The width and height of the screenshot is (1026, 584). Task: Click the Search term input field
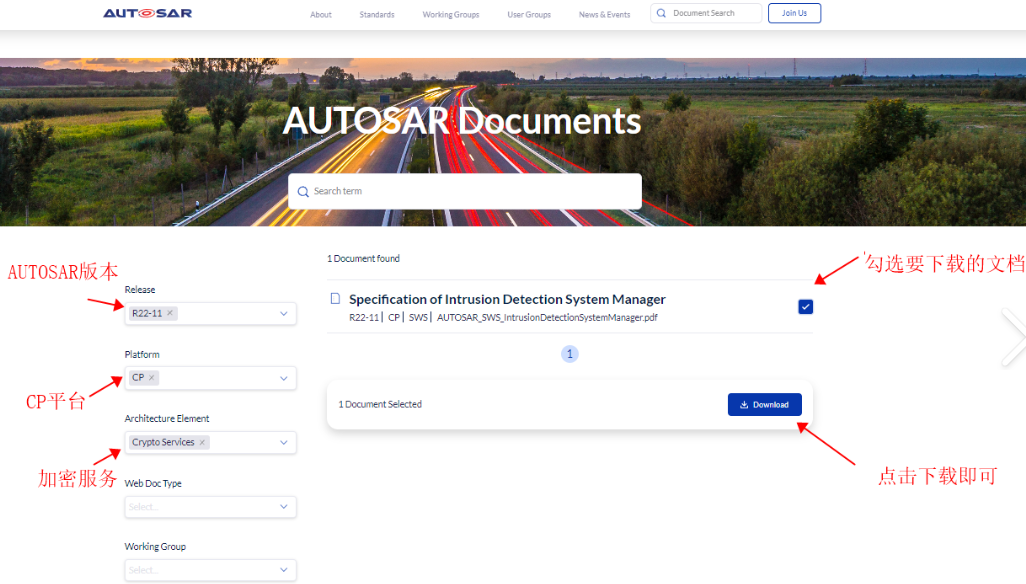[465, 192]
